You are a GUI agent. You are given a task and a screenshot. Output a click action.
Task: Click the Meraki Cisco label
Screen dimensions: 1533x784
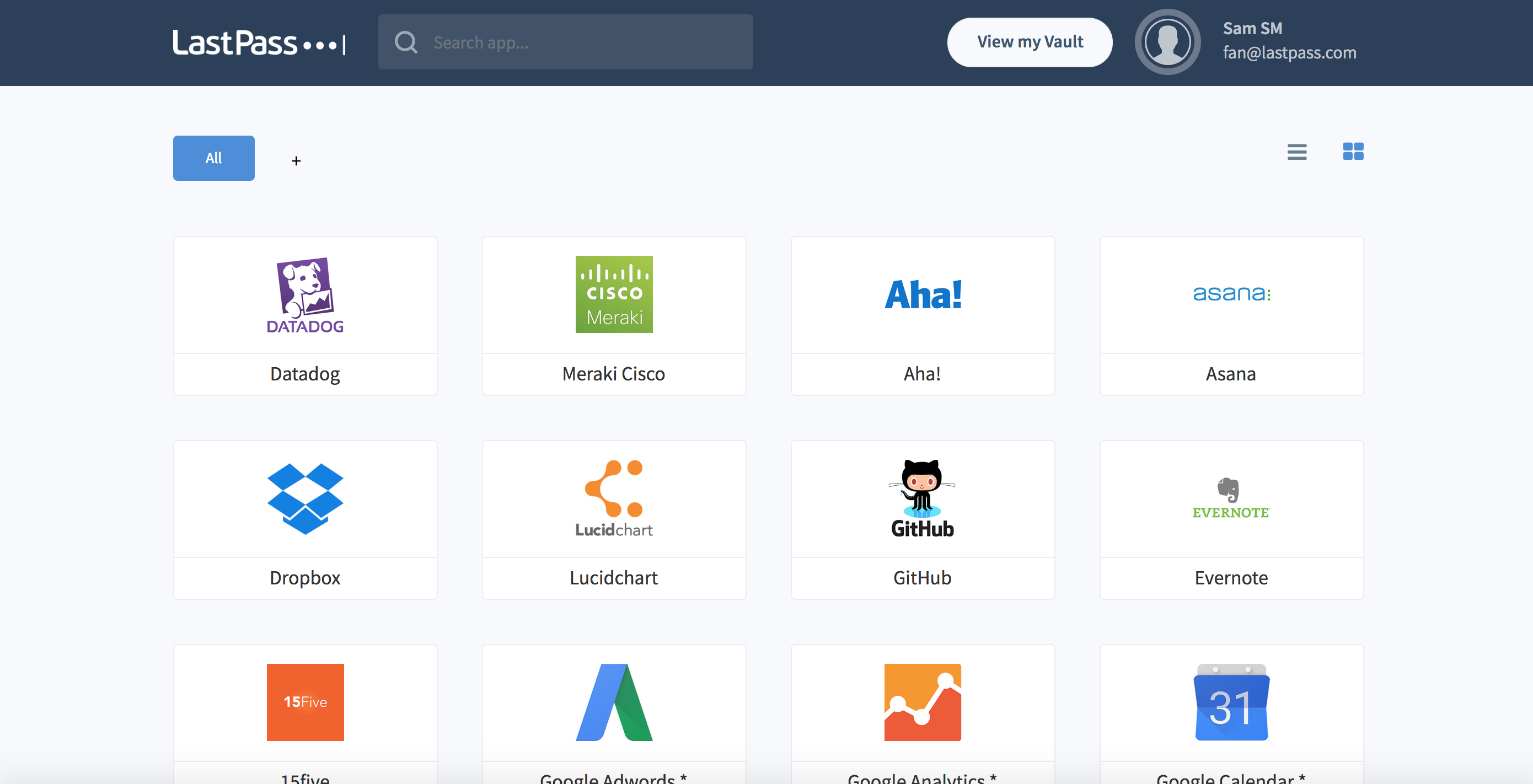tap(614, 374)
